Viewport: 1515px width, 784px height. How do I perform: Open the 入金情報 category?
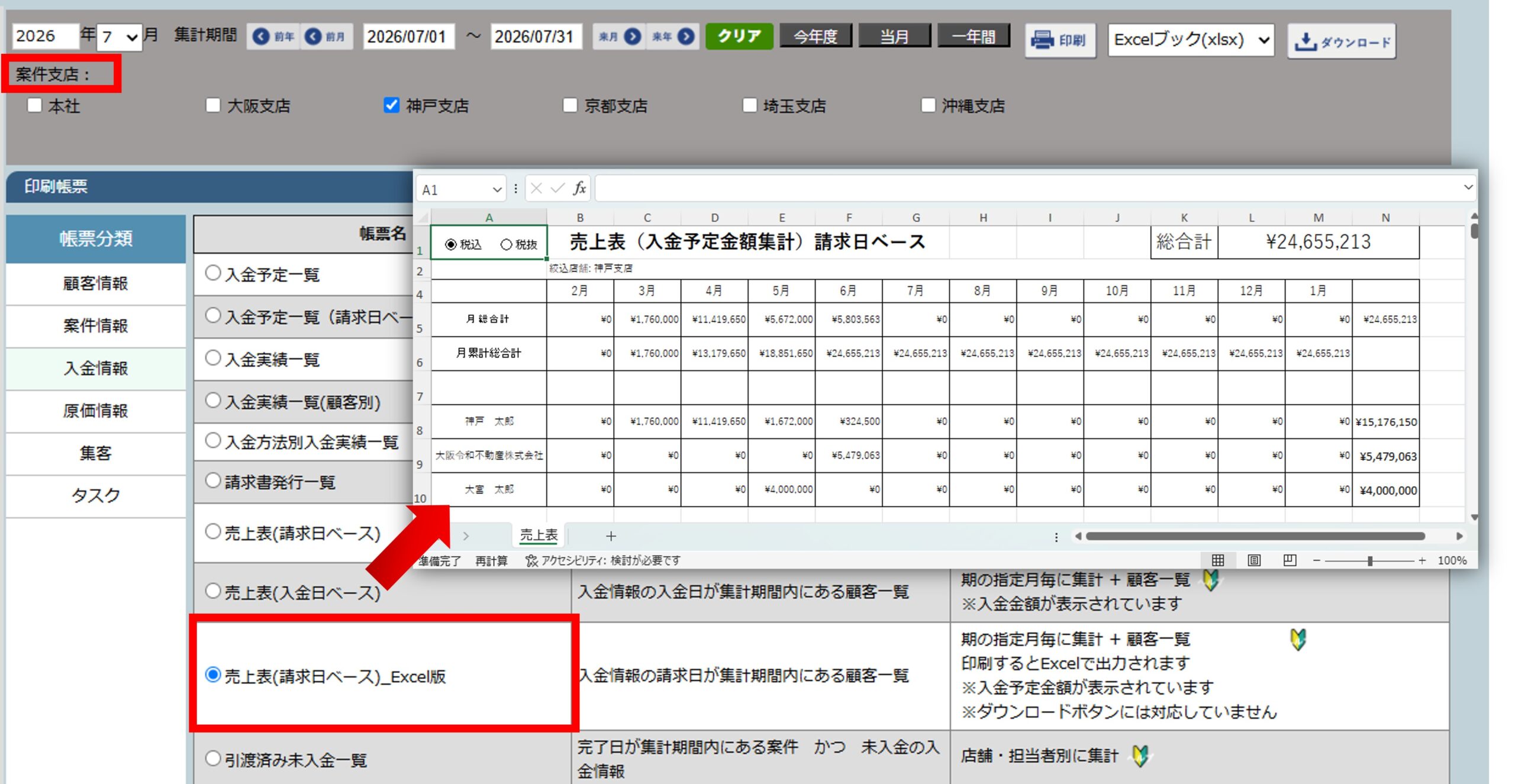96,369
